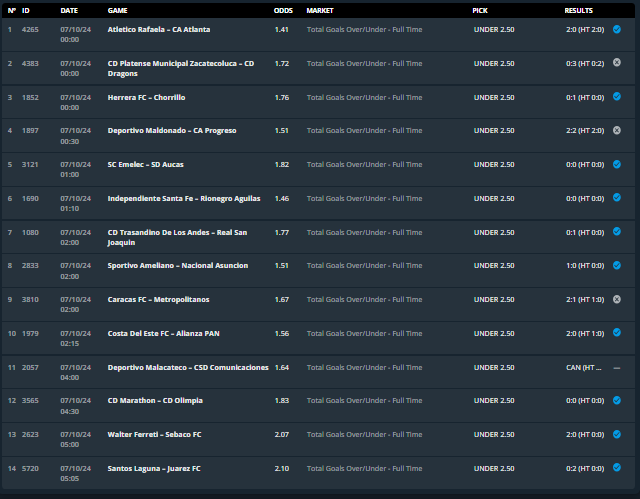Screen dimensions: 640x499
Task: Click the win checkmark for Santos Laguna – Juarez FC
Action: [617, 468]
